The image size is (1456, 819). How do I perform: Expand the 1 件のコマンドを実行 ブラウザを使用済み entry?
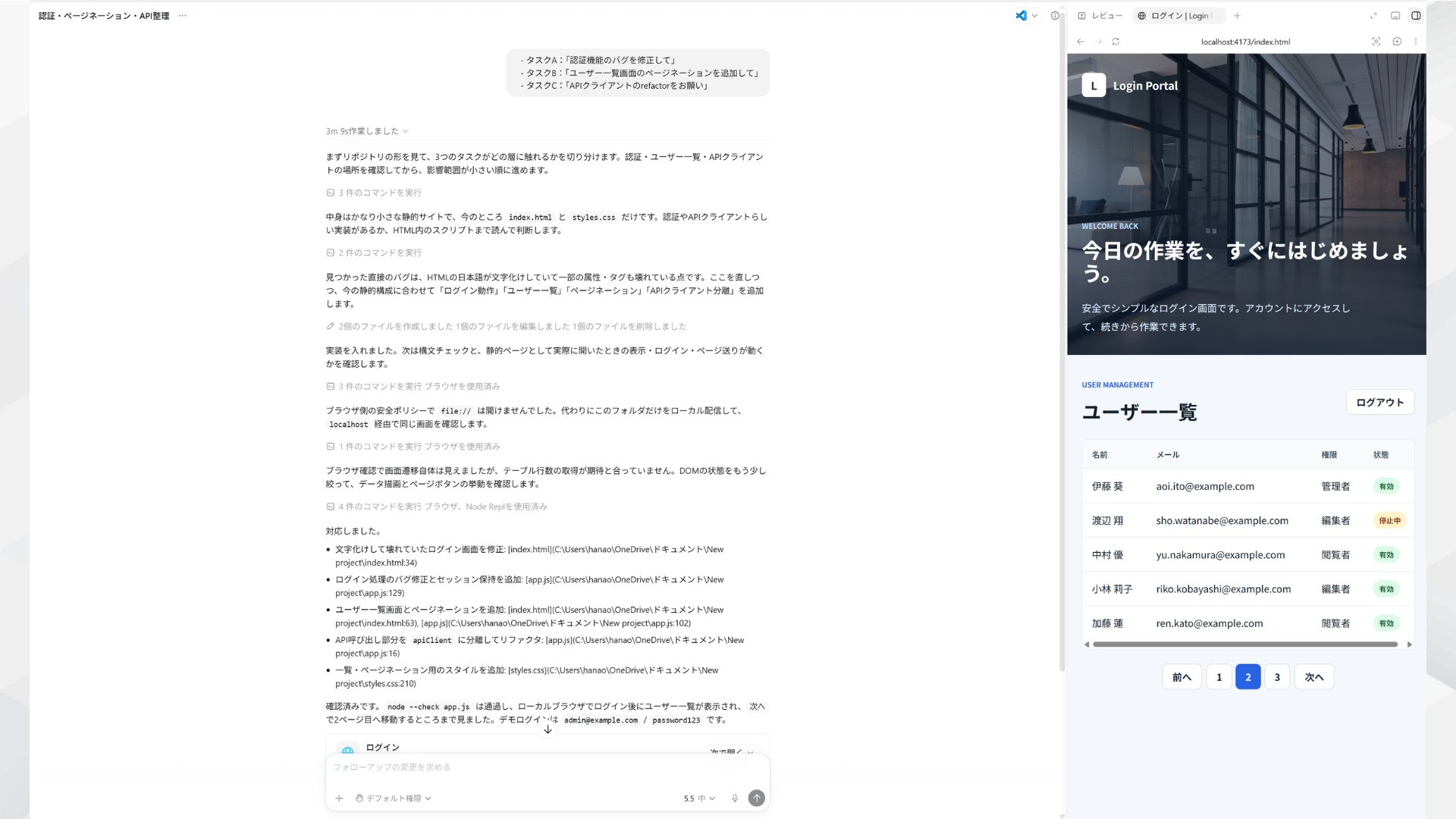(x=413, y=447)
